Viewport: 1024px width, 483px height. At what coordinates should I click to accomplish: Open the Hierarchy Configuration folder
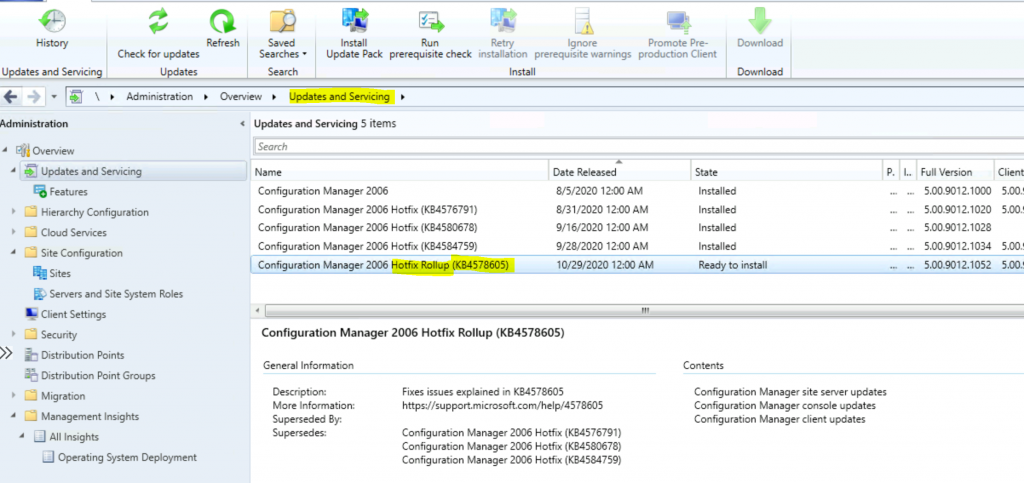click(x=95, y=212)
